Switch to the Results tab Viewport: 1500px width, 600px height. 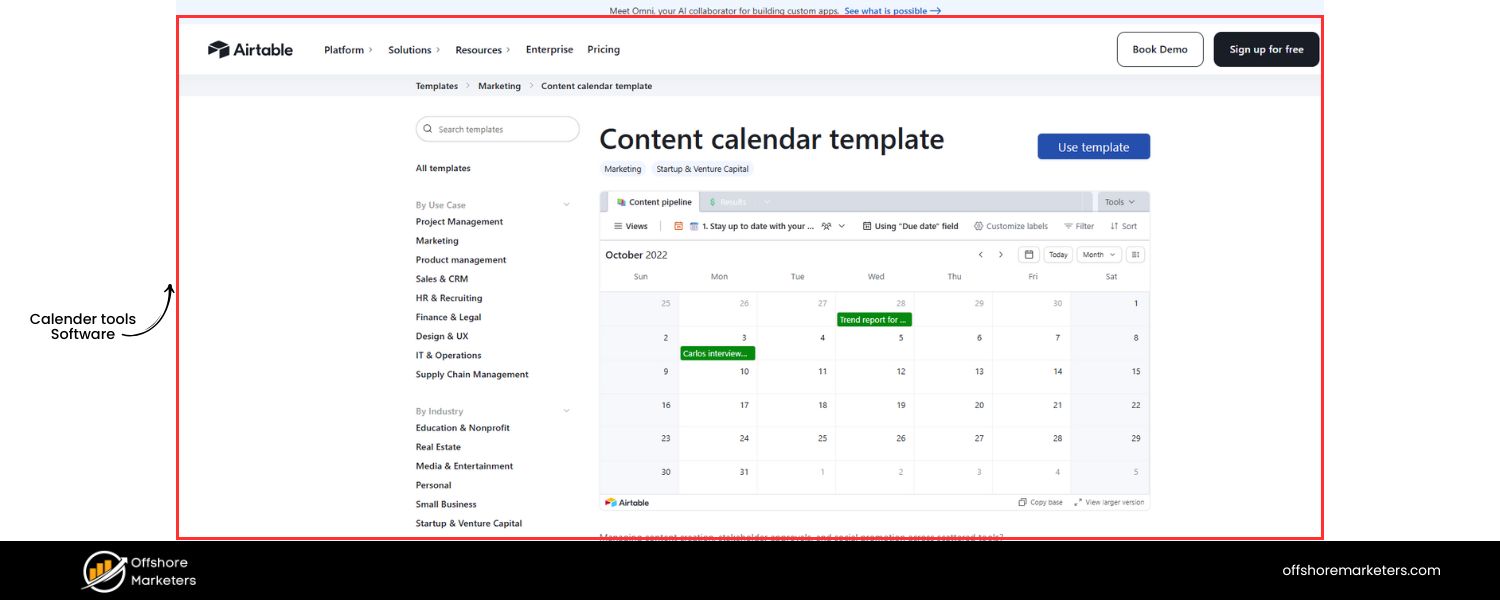(x=729, y=202)
